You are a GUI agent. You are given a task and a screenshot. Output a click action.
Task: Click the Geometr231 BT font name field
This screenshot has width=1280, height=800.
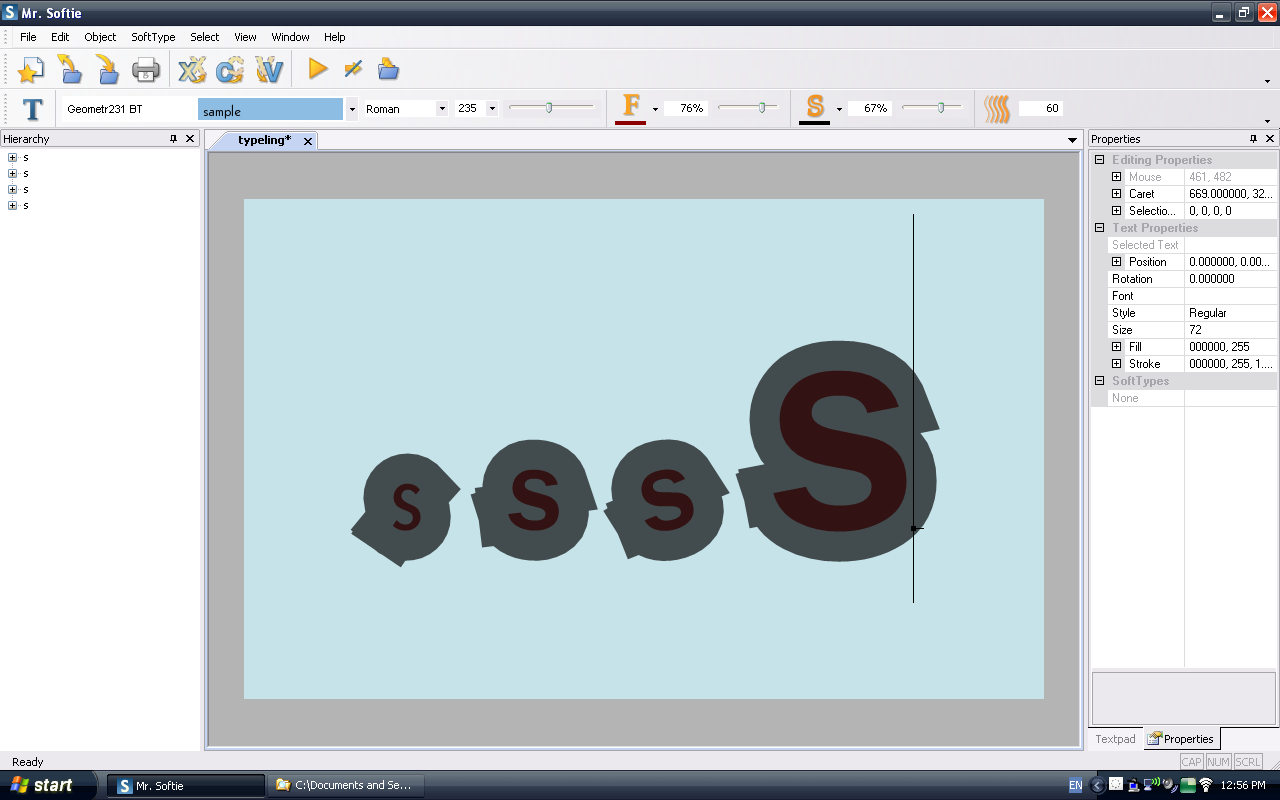click(x=130, y=109)
